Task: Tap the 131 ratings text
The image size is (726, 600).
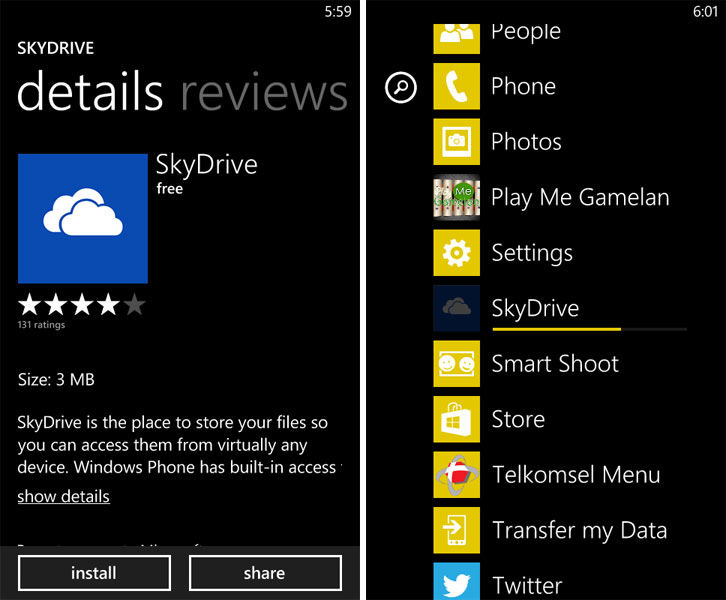Action: point(41,325)
